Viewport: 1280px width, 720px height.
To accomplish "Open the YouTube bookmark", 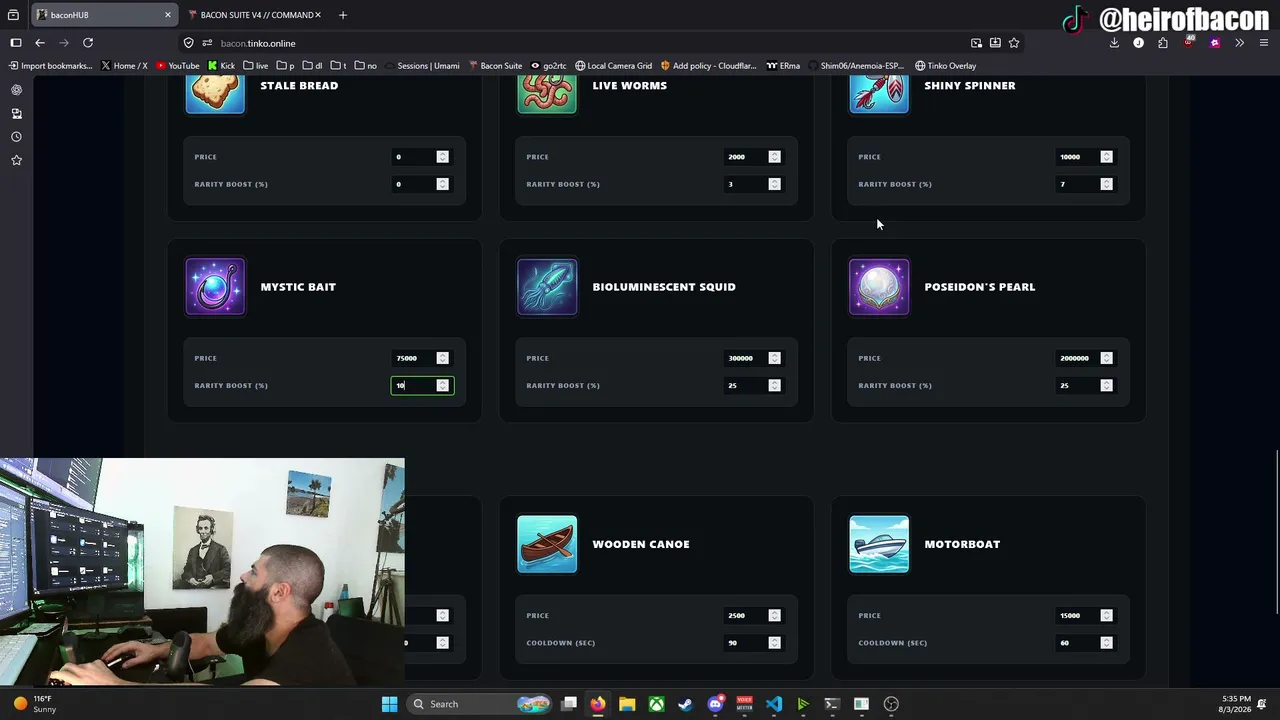I will (177, 66).
